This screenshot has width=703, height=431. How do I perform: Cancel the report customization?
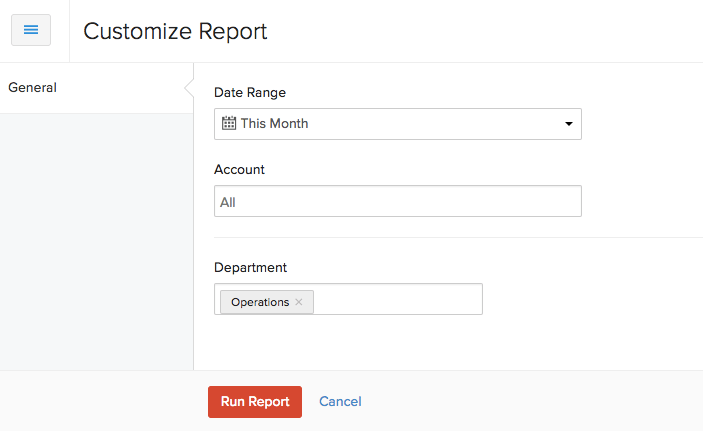coord(340,402)
